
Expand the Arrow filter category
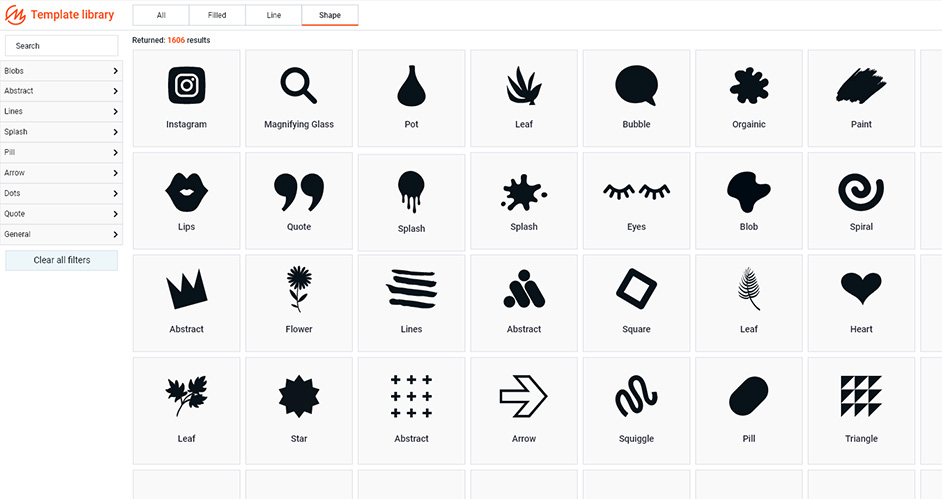61,173
